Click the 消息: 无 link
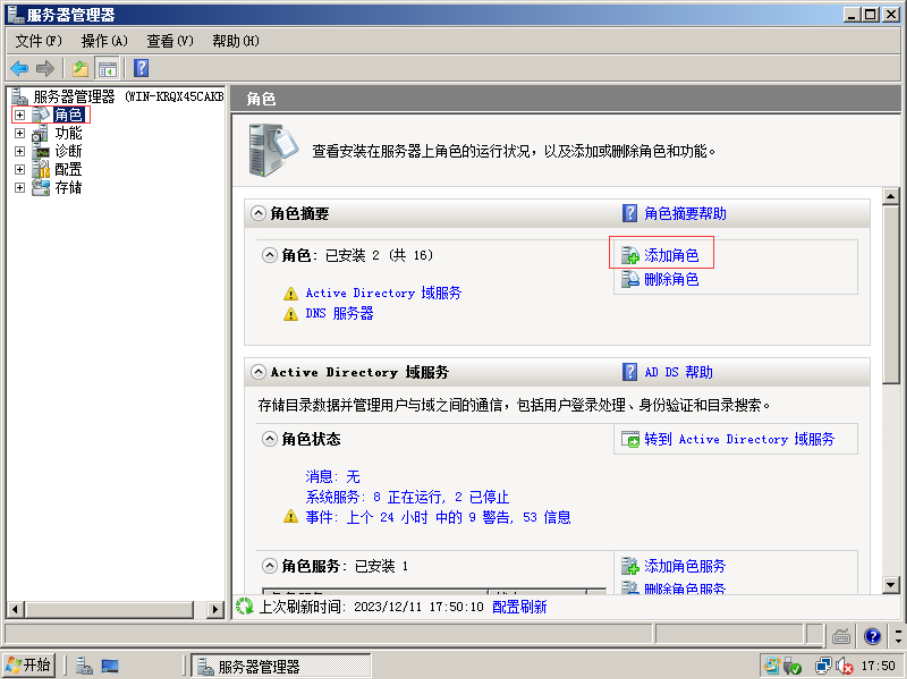Image resolution: width=907 pixels, height=679 pixels. 333,477
